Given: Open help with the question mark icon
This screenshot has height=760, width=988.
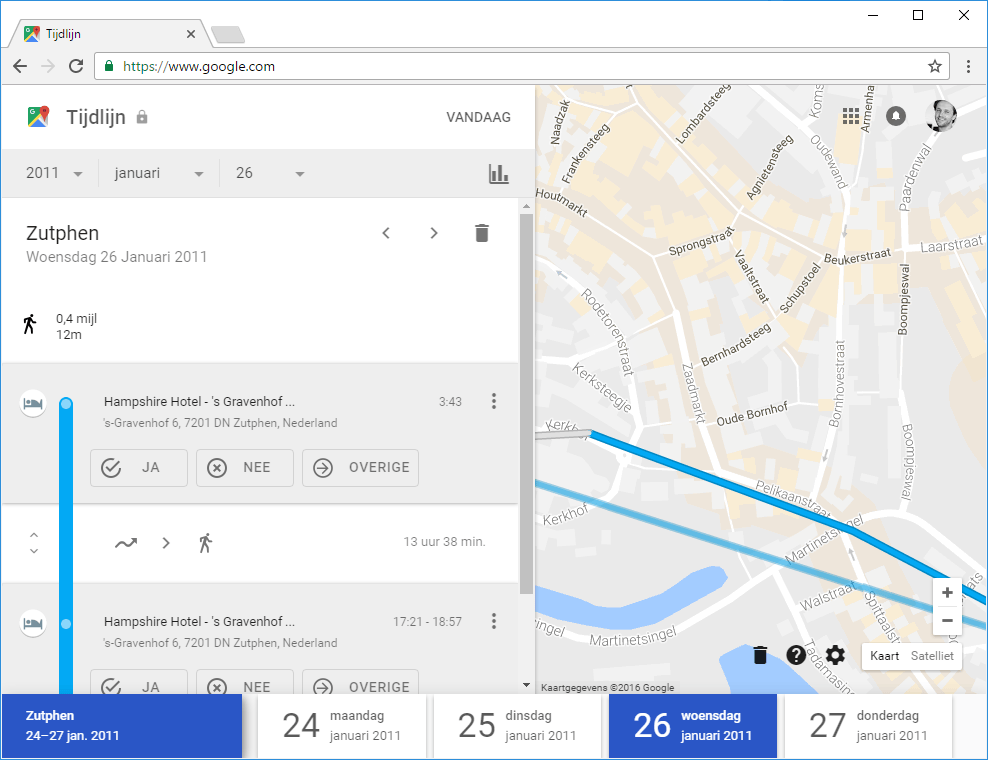Looking at the screenshot, I should click(x=796, y=655).
